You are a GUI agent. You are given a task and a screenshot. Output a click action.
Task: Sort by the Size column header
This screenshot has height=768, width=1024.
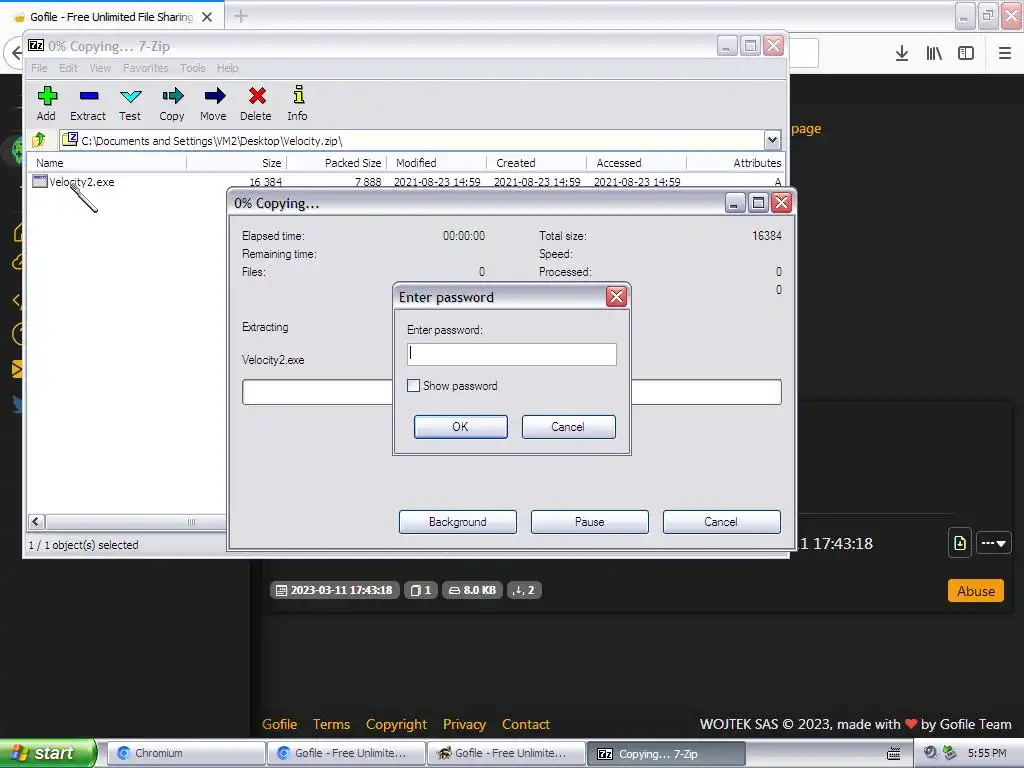pos(236,163)
